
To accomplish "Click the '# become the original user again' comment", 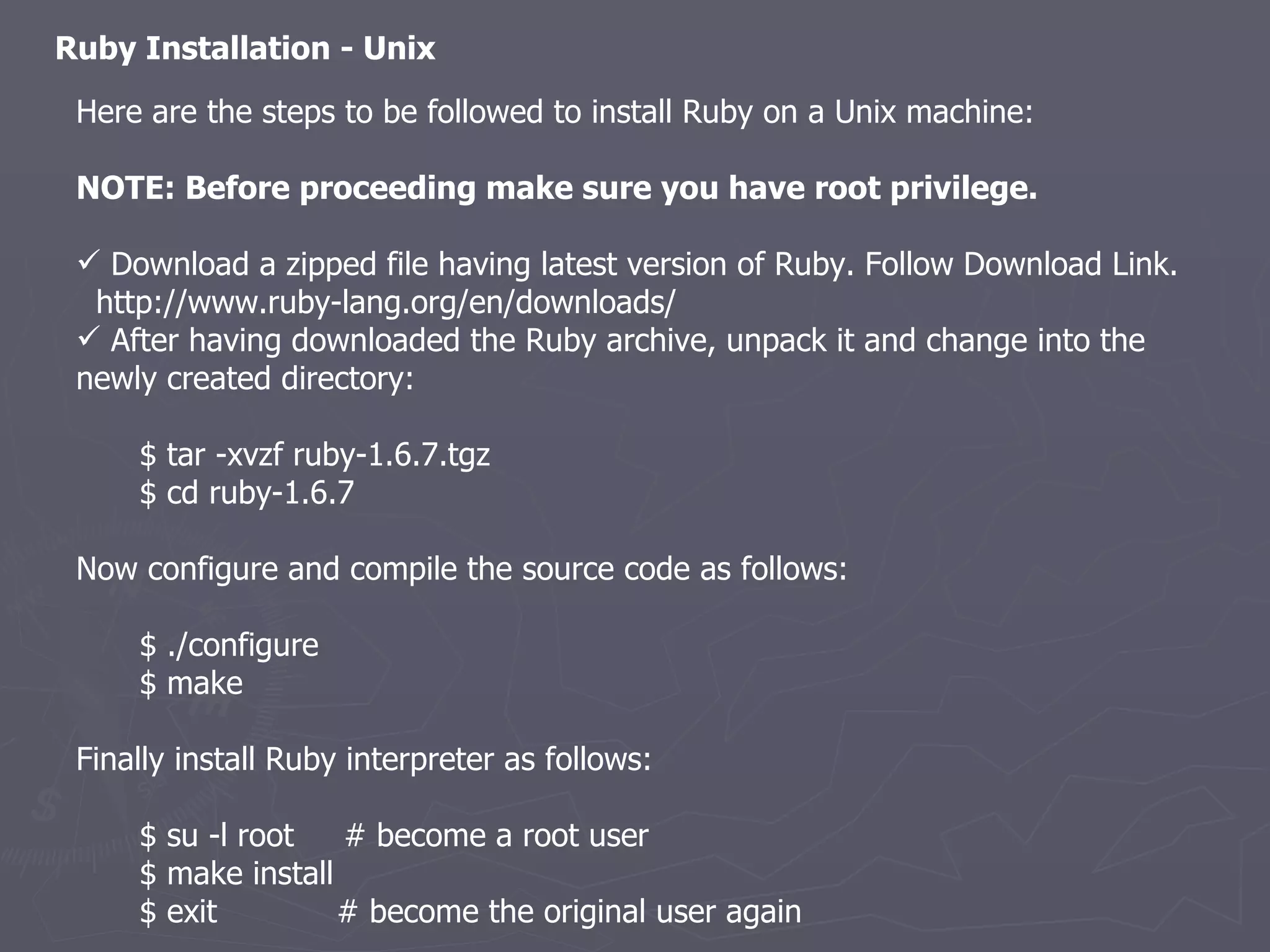I will 570,912.
